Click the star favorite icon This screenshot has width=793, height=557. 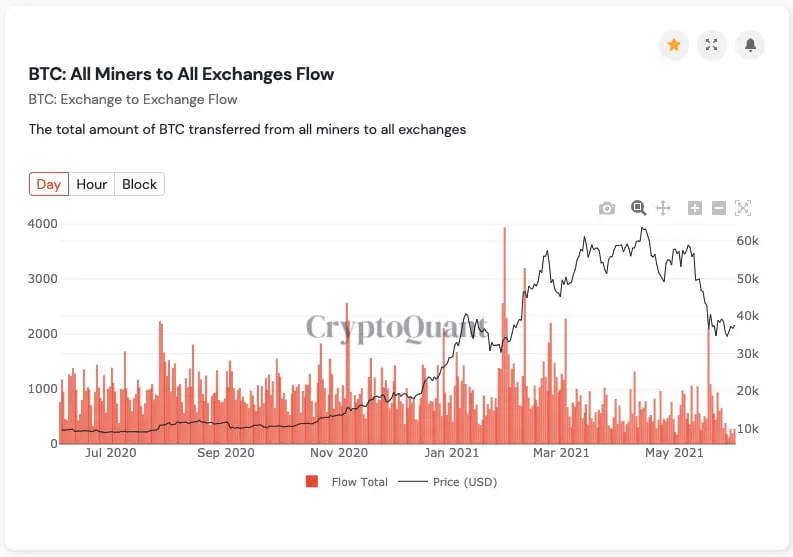coord(674,45)
